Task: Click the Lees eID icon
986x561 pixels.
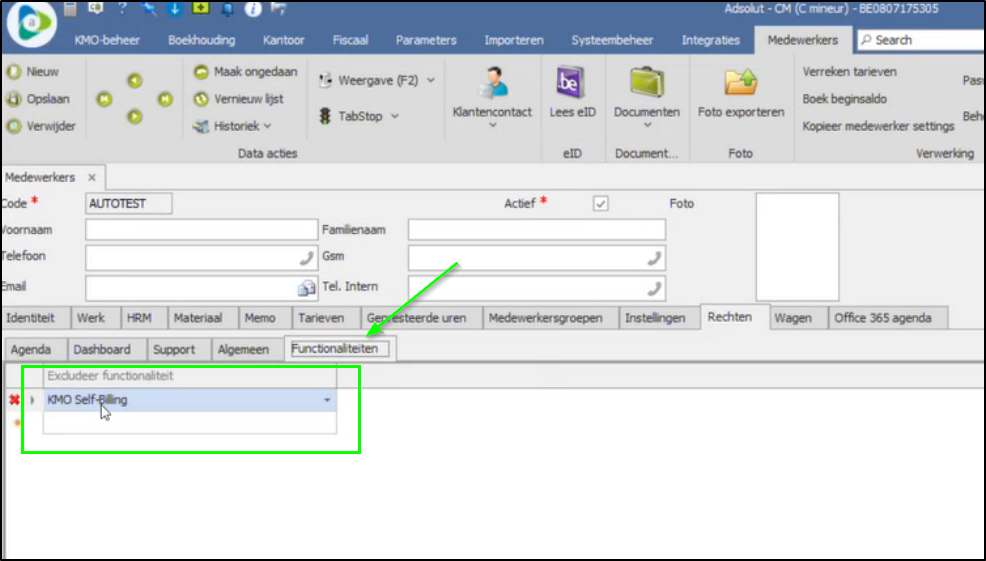Action: pos(572,82)
